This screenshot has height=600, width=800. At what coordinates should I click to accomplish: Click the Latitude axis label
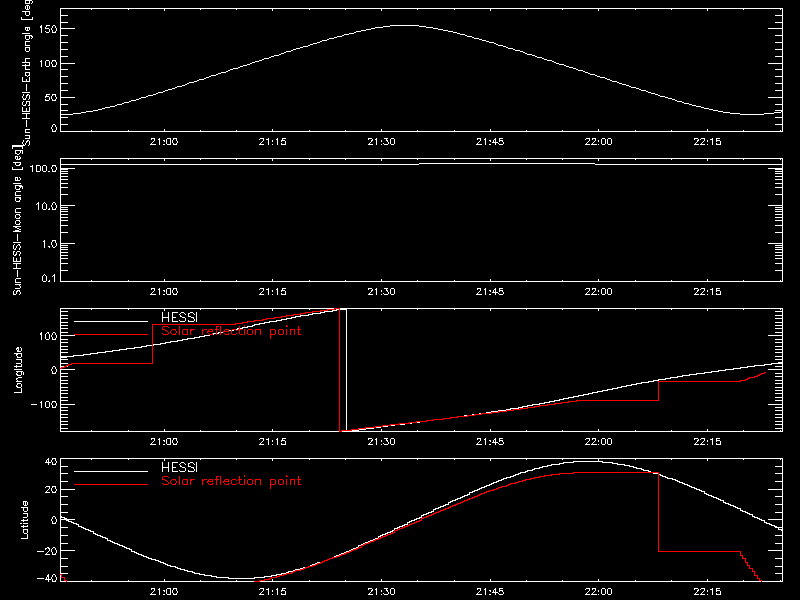point(24,520)
